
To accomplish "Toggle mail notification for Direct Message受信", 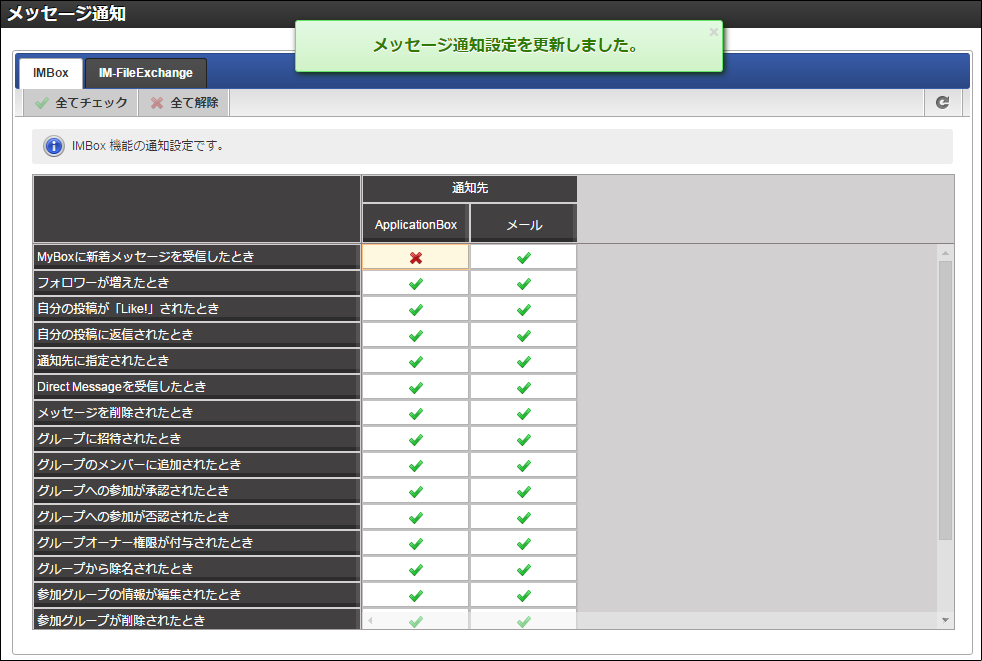I will click(524, 387).
